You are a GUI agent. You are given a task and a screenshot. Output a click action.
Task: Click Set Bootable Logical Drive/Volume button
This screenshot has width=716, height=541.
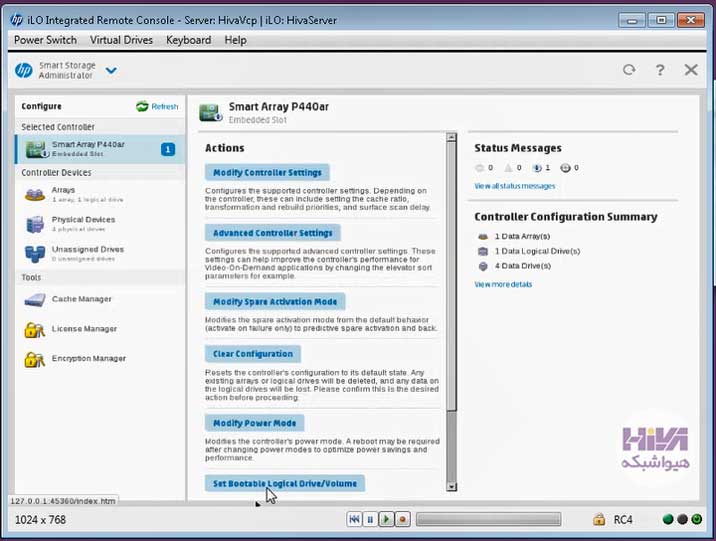[285, 483]
